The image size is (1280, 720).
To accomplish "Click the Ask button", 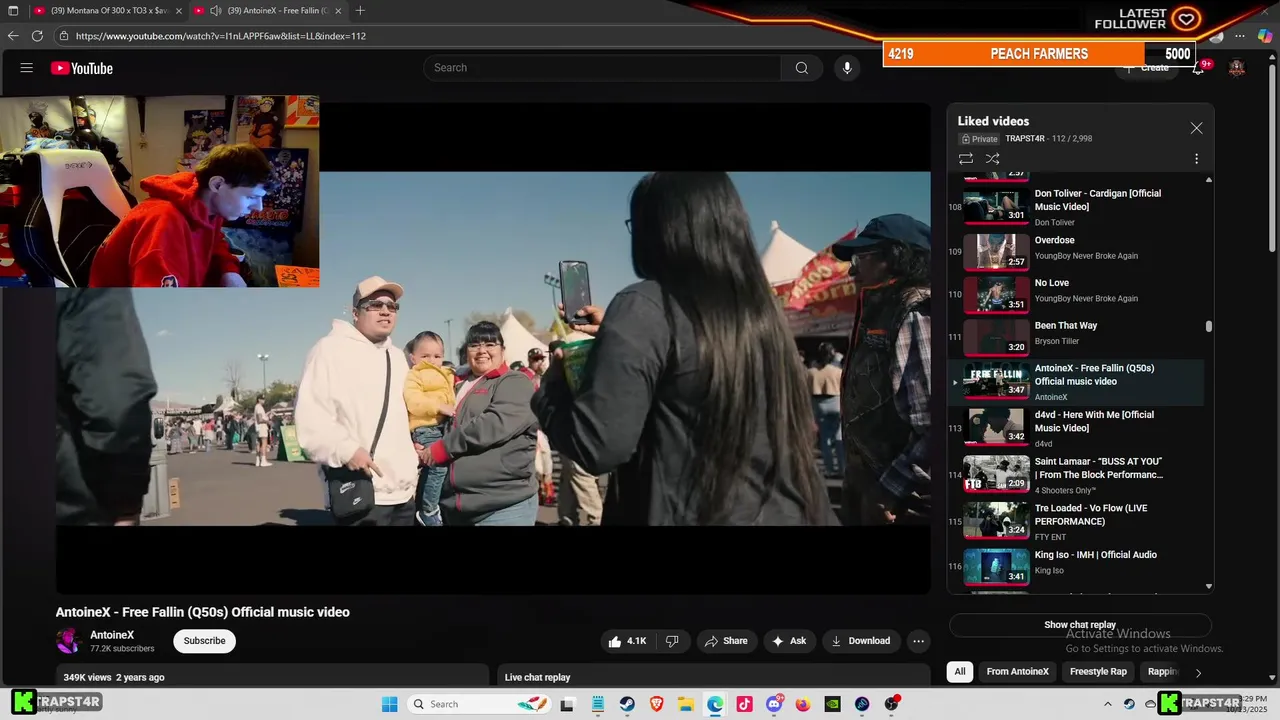I will (789, 641).
